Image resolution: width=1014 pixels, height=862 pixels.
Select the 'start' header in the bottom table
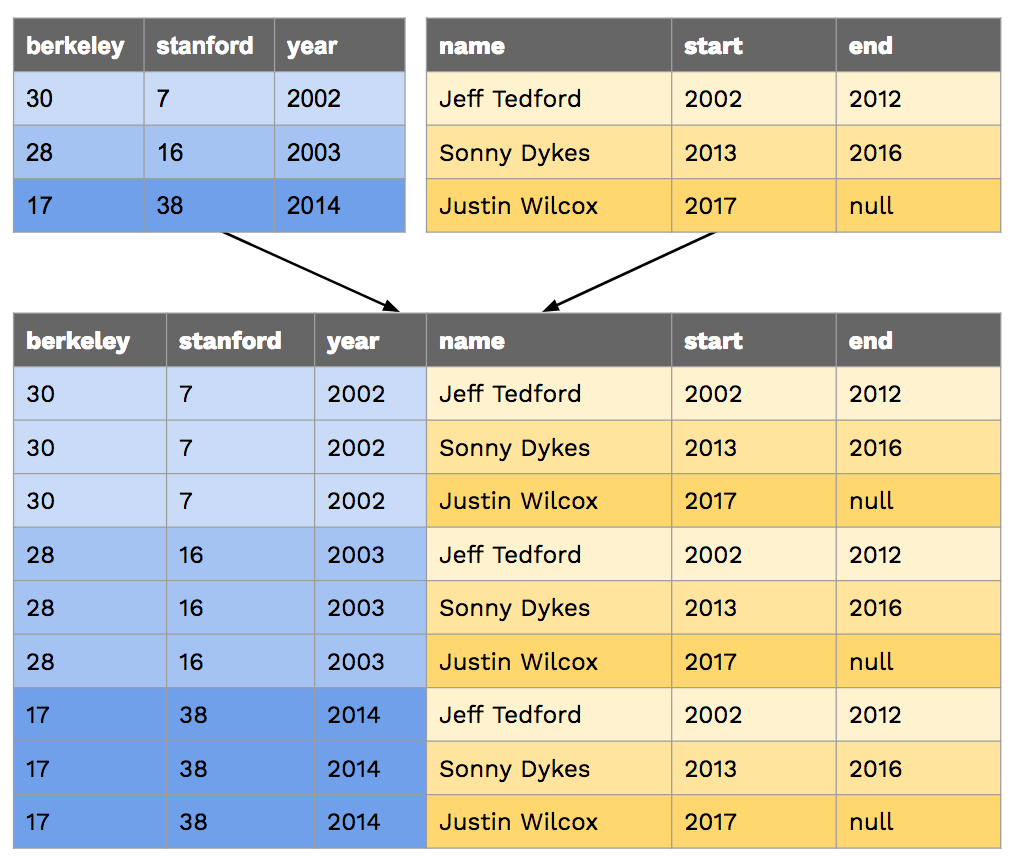pyautogui.click(x=713, y=341)
